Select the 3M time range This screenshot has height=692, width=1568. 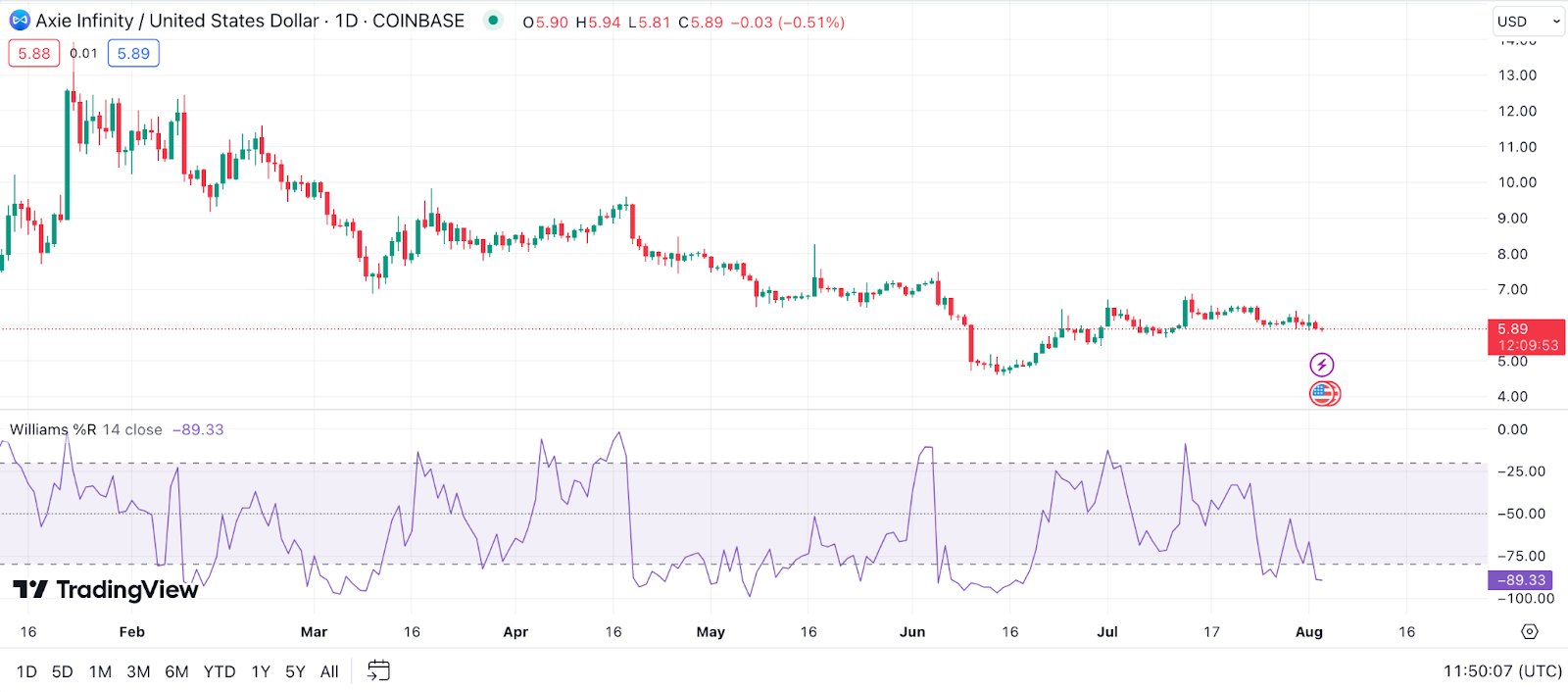tap(138, 671)
